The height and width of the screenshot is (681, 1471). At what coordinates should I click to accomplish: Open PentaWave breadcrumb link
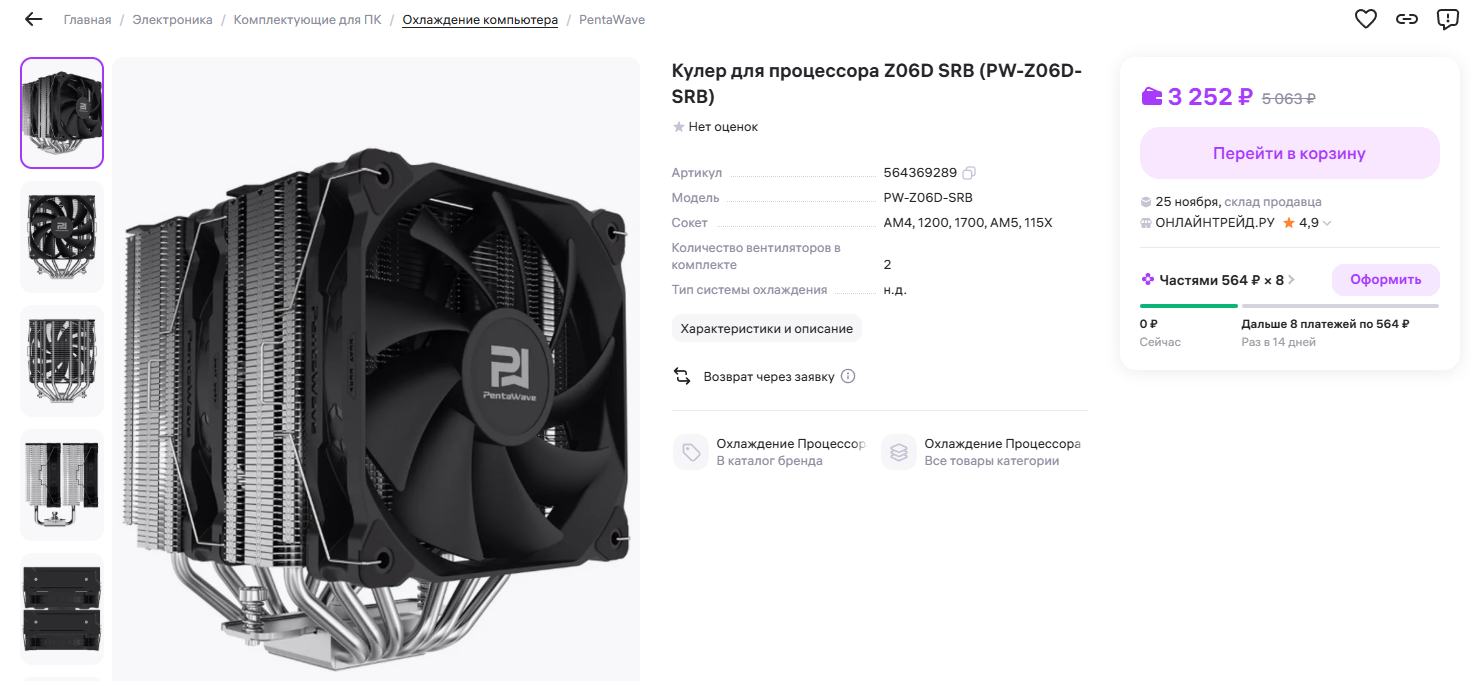pos(612,20)
